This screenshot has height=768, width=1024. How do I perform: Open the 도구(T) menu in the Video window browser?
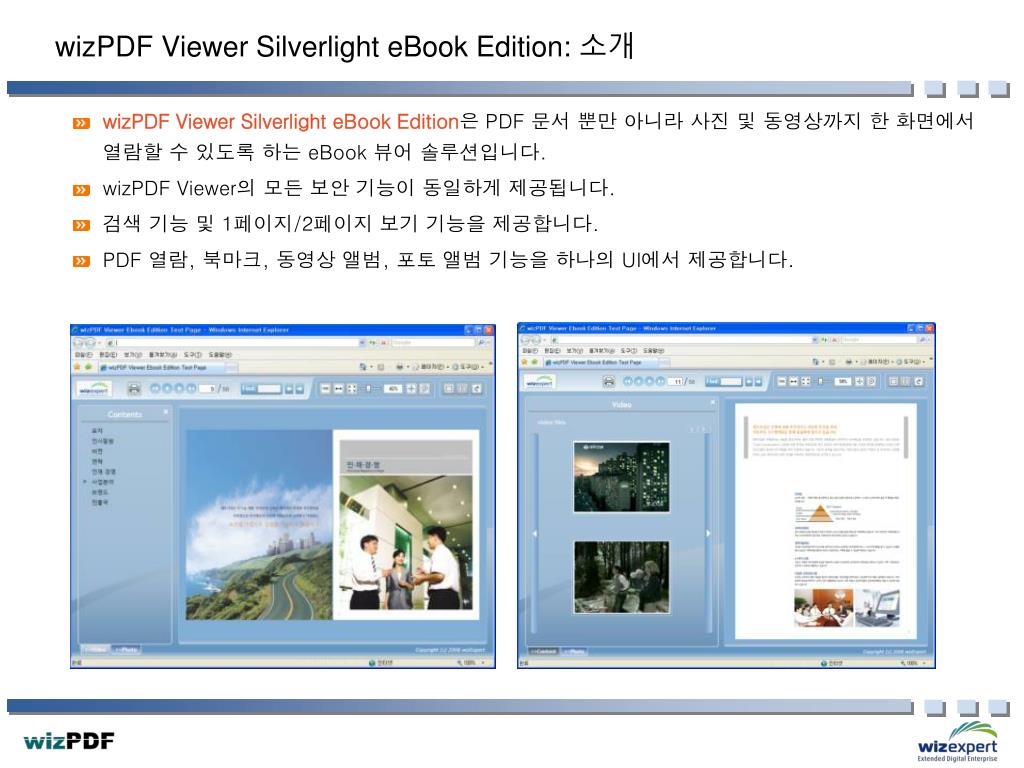[628, 351]
